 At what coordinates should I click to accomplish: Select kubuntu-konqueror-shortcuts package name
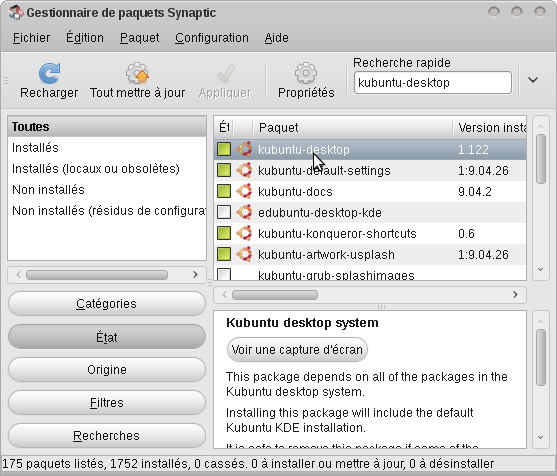[x=337, y=234]
